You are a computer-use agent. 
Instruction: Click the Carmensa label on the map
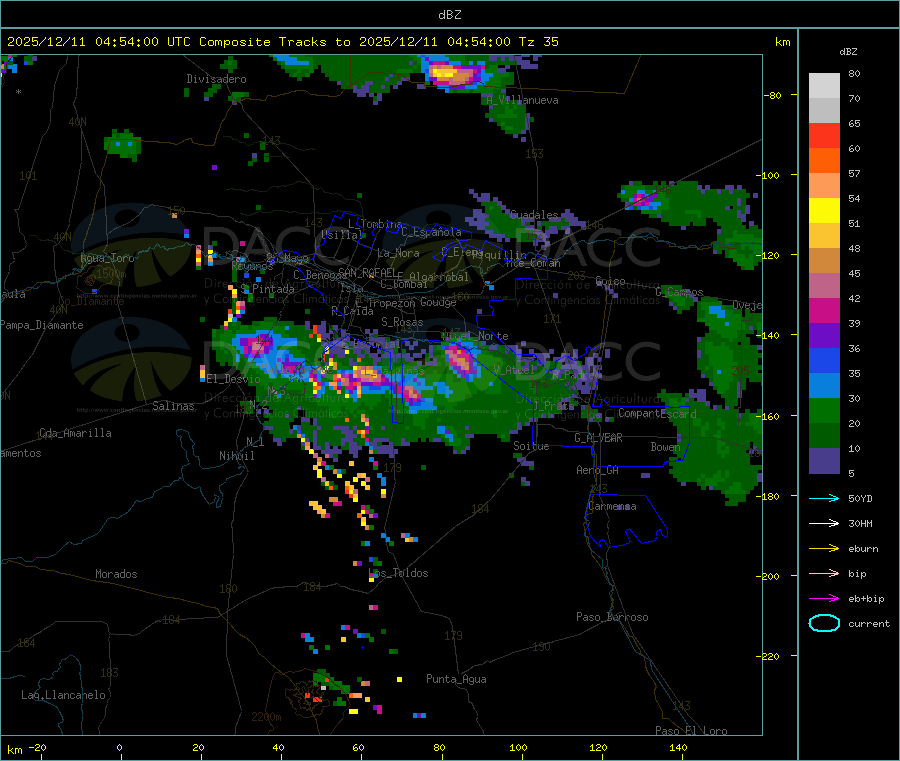(x=612, y=507)
